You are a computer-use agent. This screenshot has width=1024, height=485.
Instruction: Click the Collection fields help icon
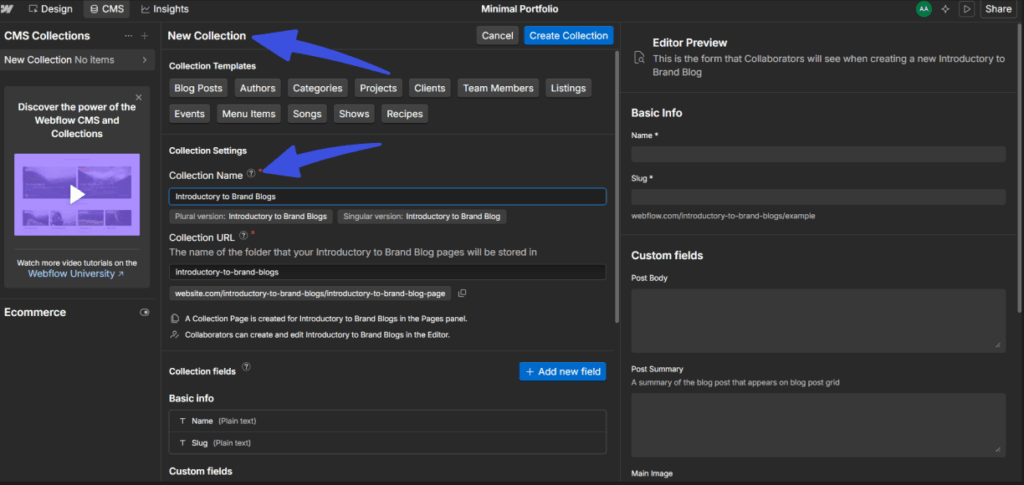point(246,367)
